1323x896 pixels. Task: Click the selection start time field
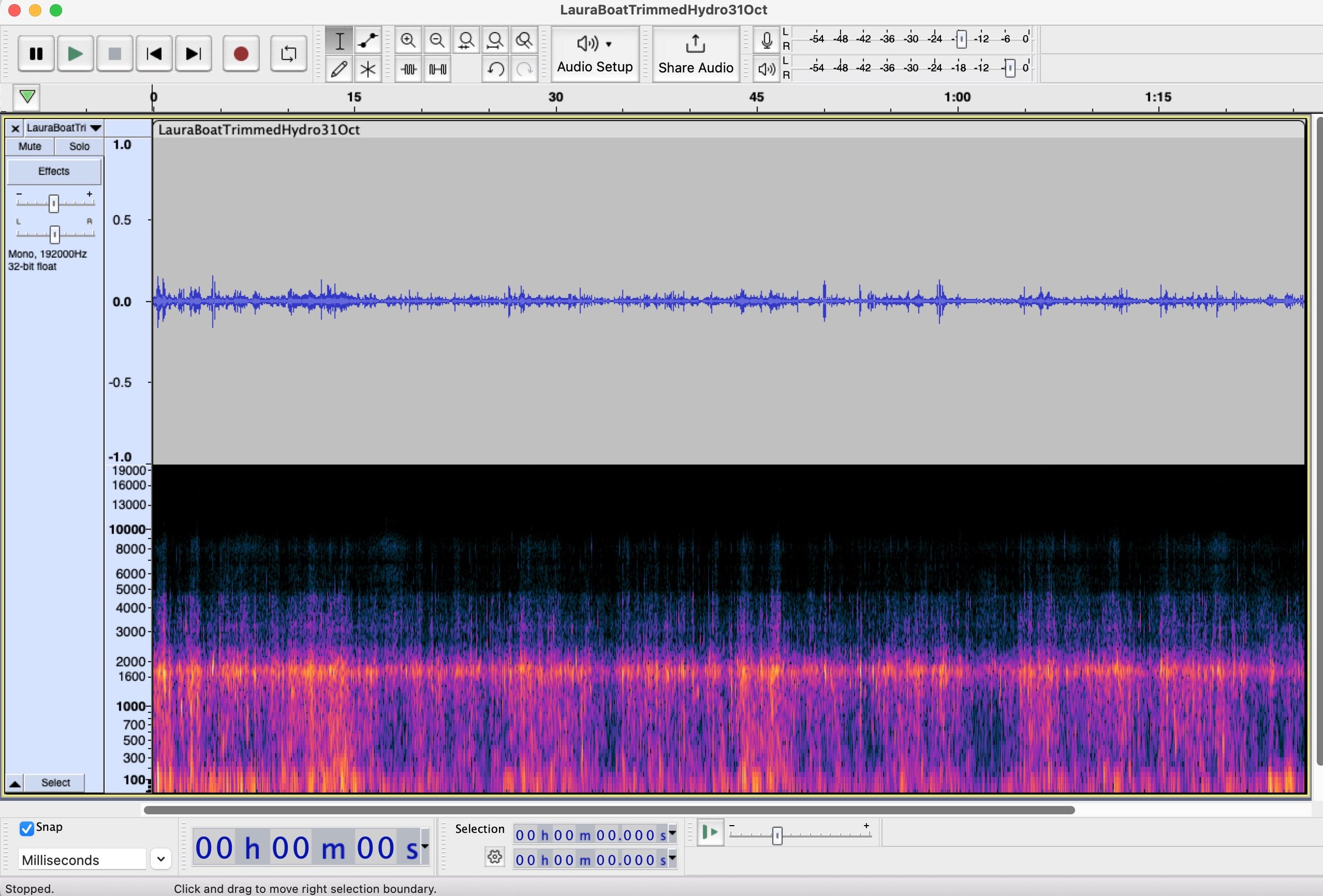[591, 835]
